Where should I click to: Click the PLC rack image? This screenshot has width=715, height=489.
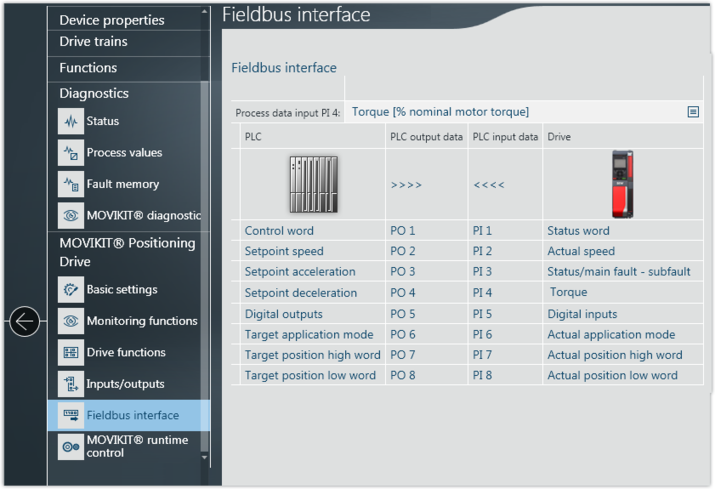click(312, 185)
